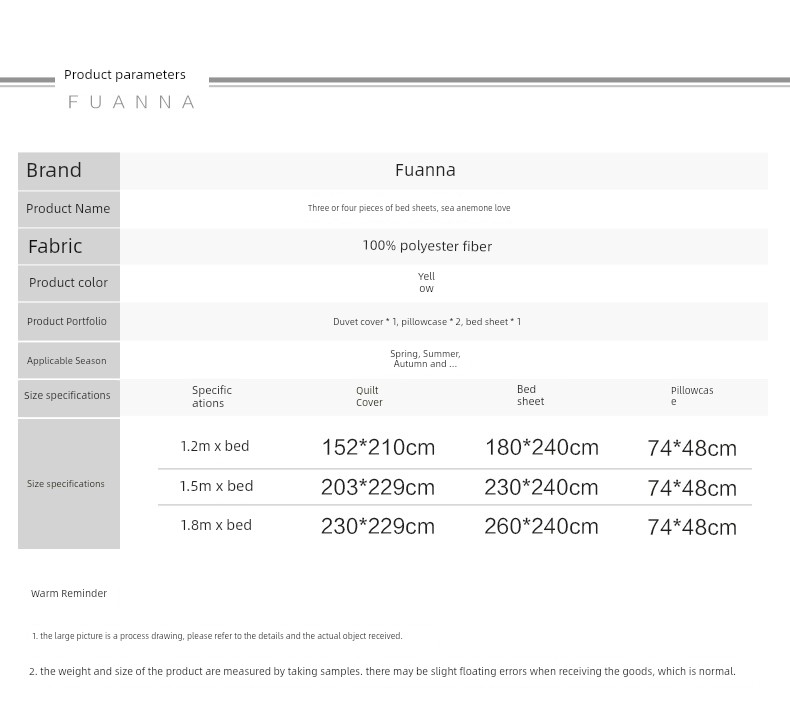790x704 pixels.
Task: Click the 100% polyester fiber value
Action: [x=427, y=246]
